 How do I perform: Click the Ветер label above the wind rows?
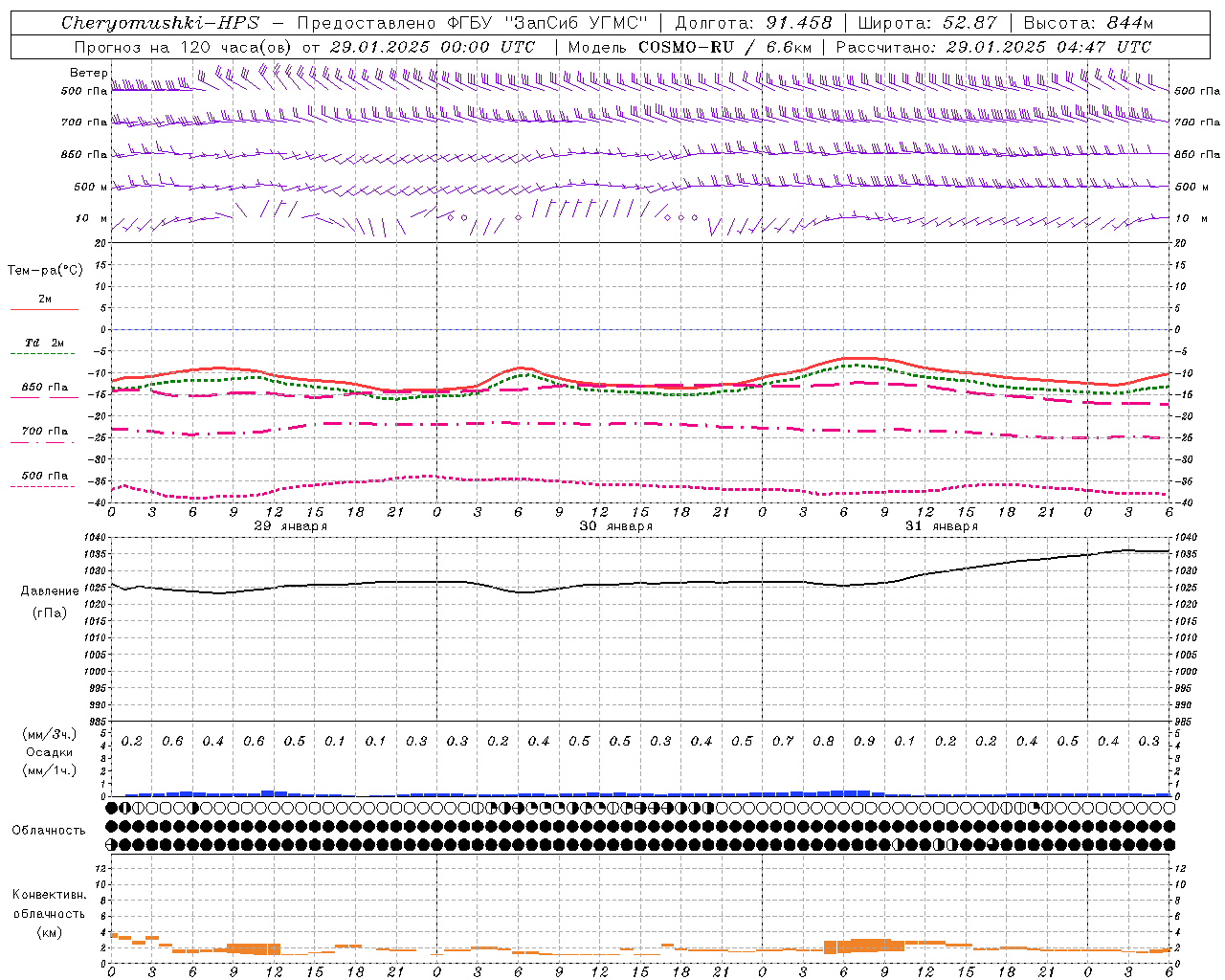pos(88,73)
